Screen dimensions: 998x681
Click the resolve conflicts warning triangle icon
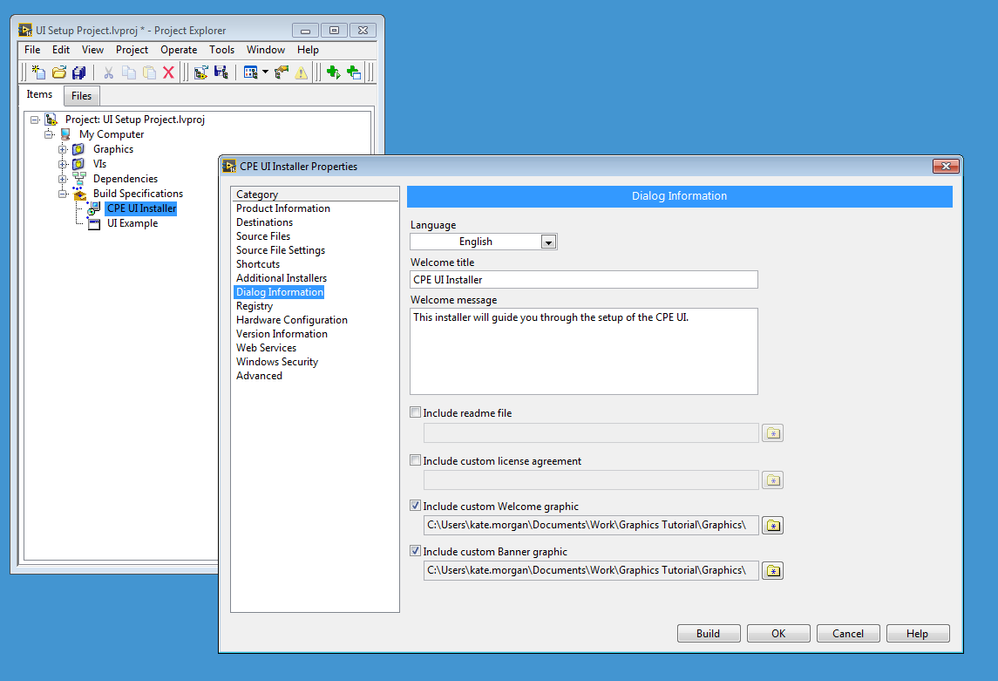[x=300, y=72]
